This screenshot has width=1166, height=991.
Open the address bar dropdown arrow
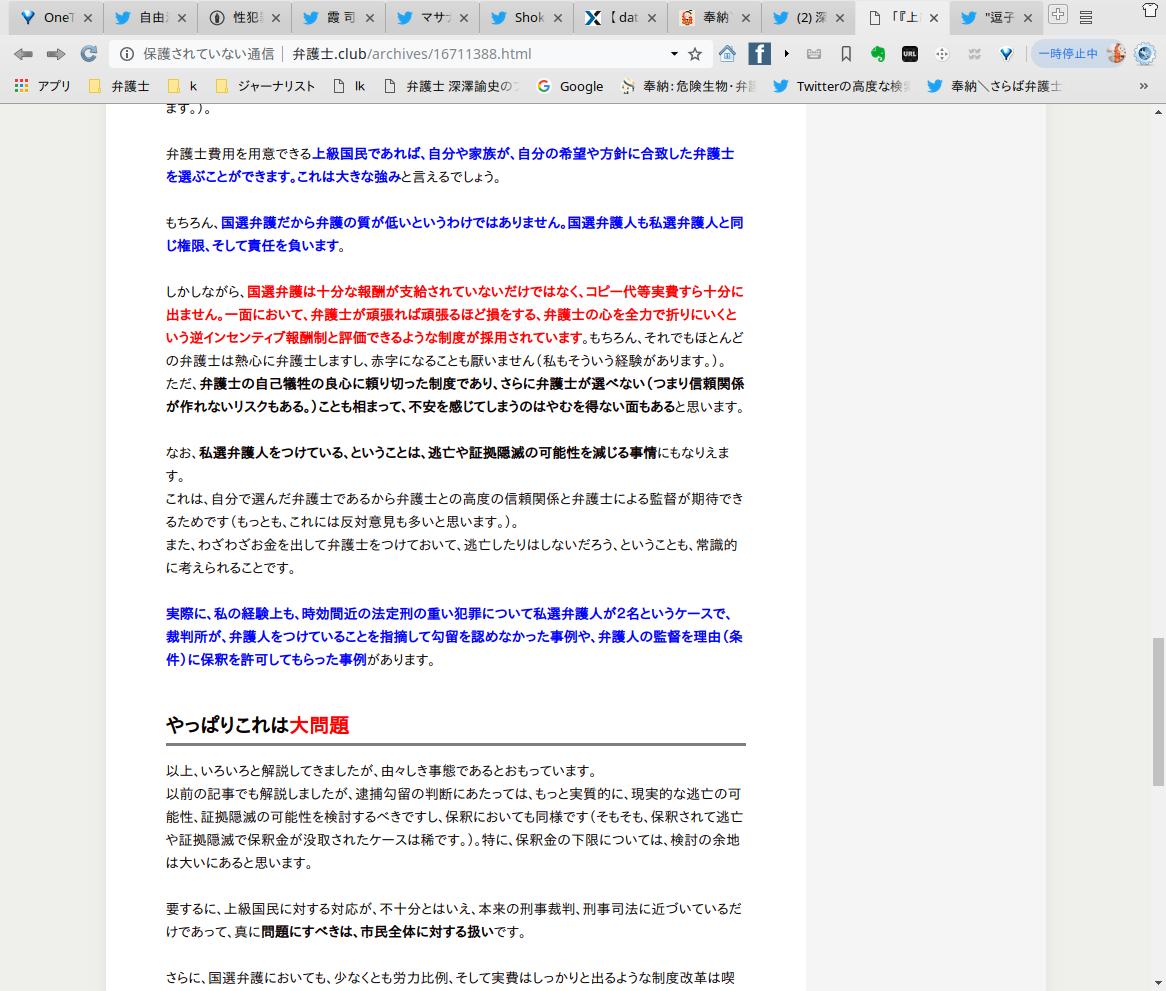674,54
